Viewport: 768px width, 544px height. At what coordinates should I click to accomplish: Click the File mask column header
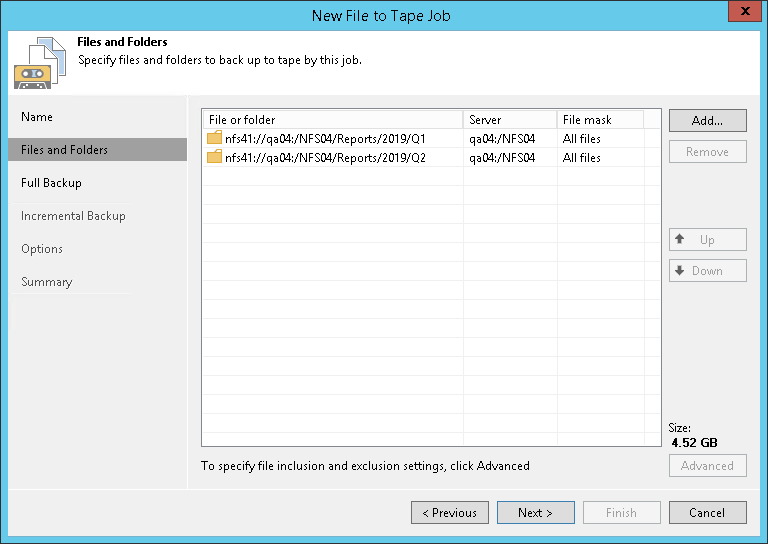click(x=599, y=120)
